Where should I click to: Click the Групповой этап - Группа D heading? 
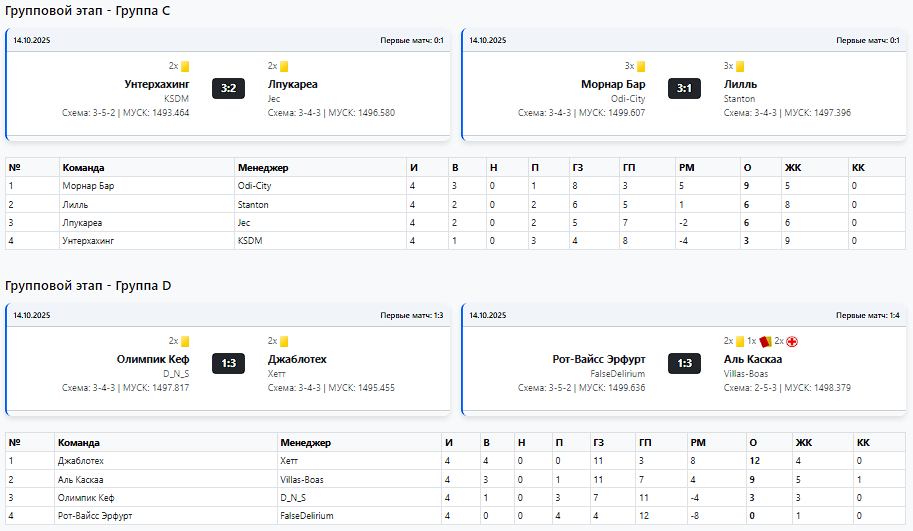click(x=88, y=286)
